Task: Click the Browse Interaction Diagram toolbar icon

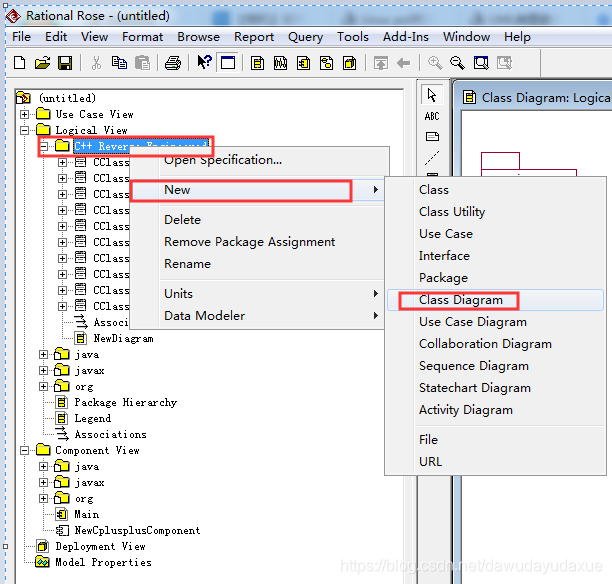Action: pyautogui.click(x=280, y=63)
